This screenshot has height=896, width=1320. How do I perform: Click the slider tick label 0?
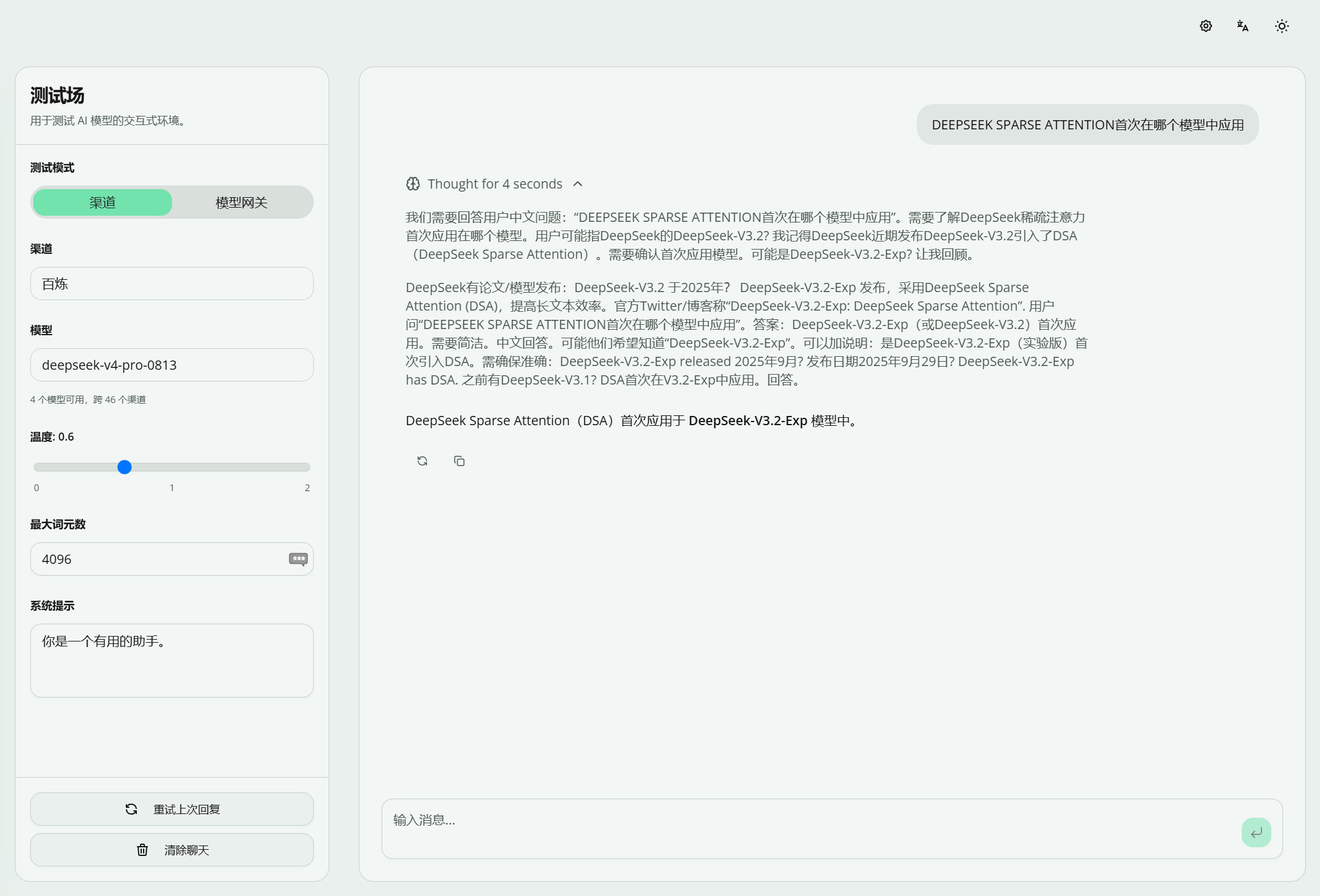tap(36, 487)
